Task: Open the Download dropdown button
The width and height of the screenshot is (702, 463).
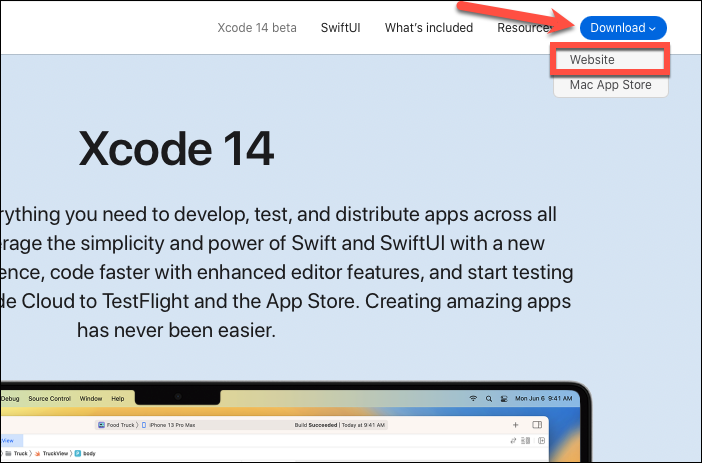Action: click(x=623, y=28)
